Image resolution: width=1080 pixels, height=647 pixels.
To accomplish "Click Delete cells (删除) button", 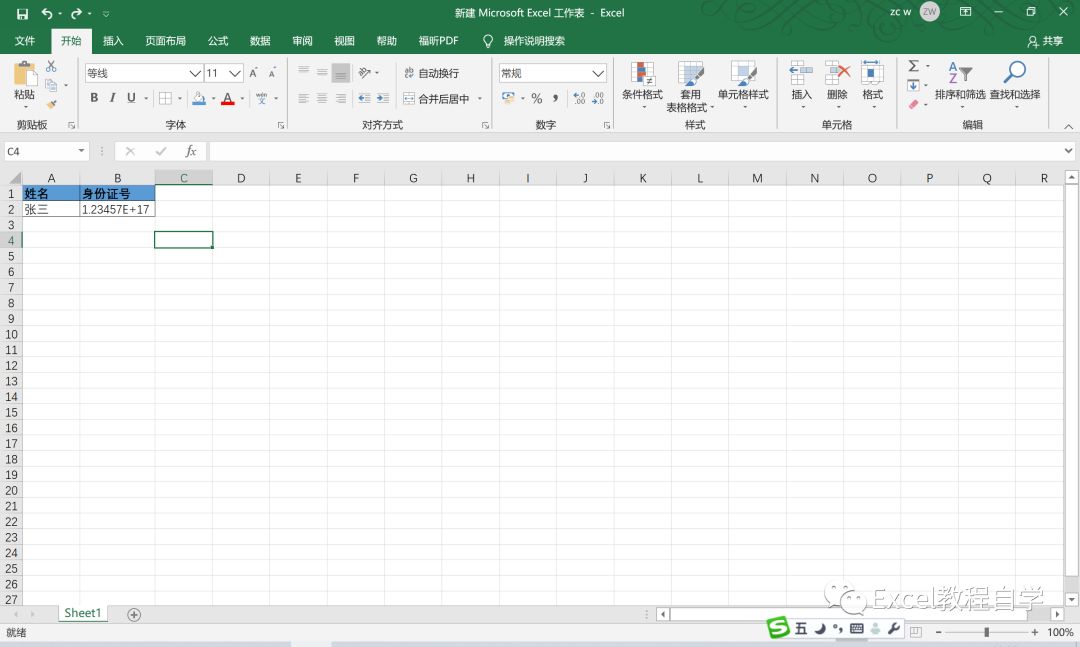I will (837, 83).
